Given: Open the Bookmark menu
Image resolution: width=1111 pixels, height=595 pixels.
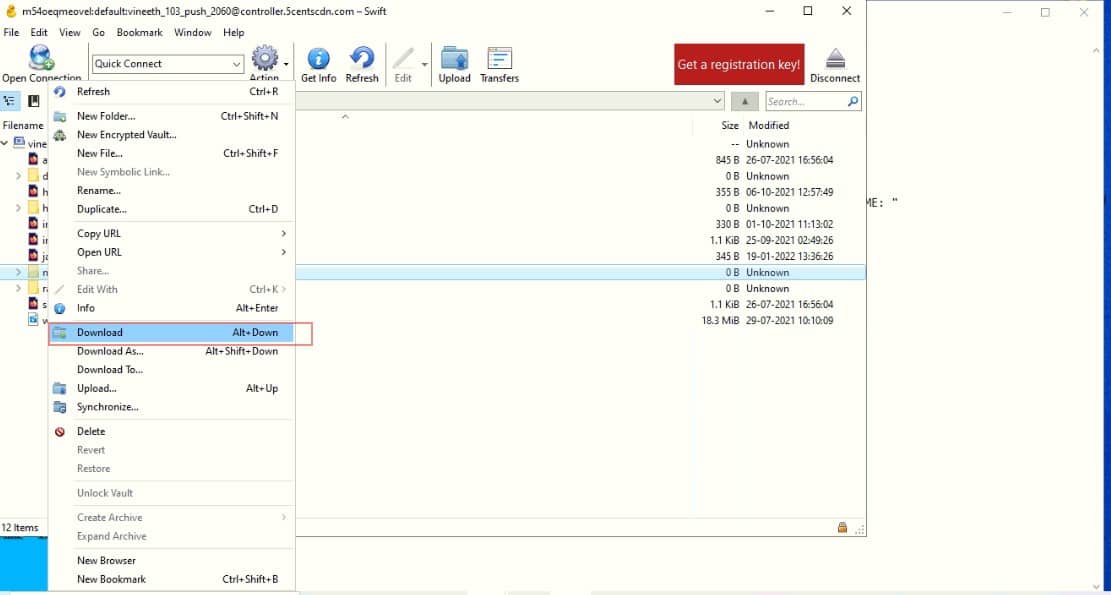Looking at the screenshot, I should click(140, 33).
